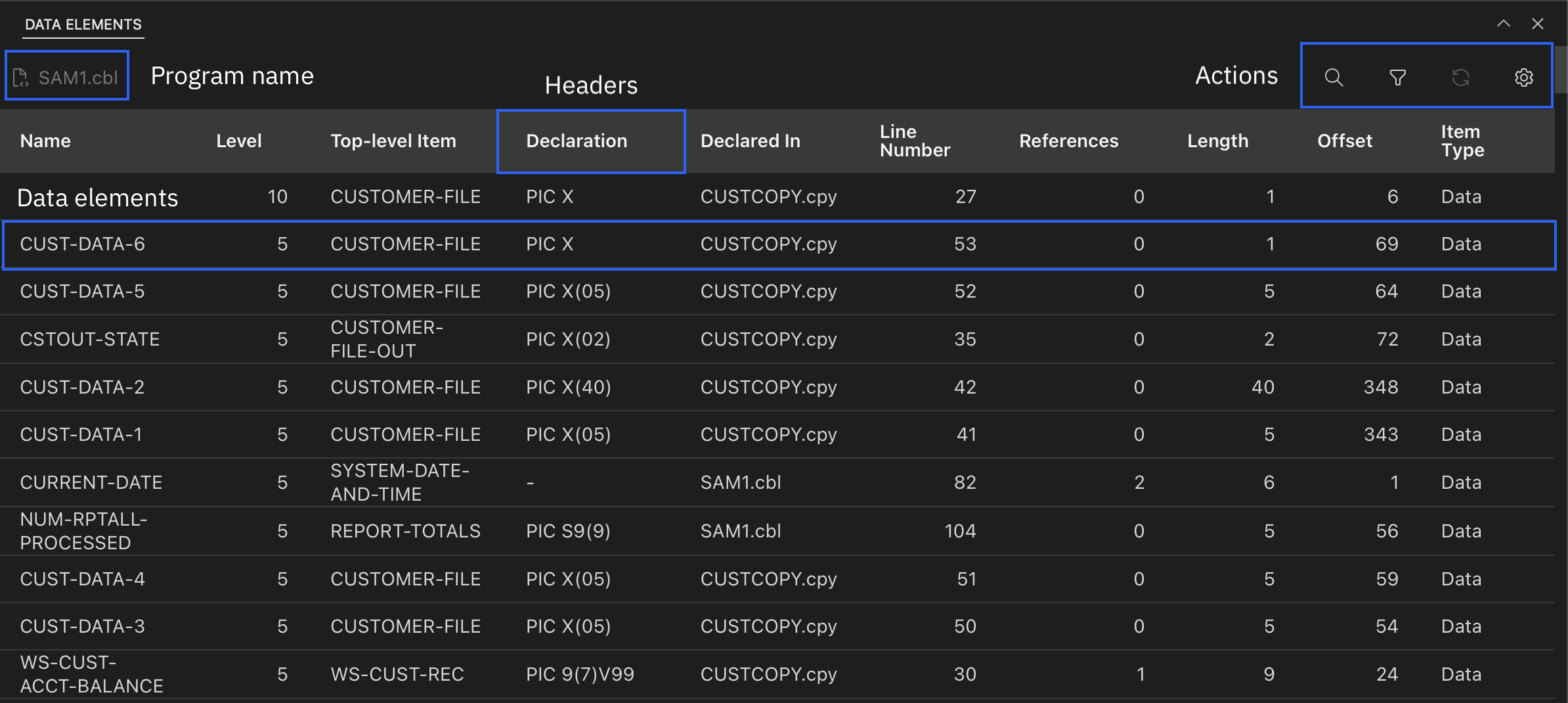Sort by Line Number column header

coord(915,141)
